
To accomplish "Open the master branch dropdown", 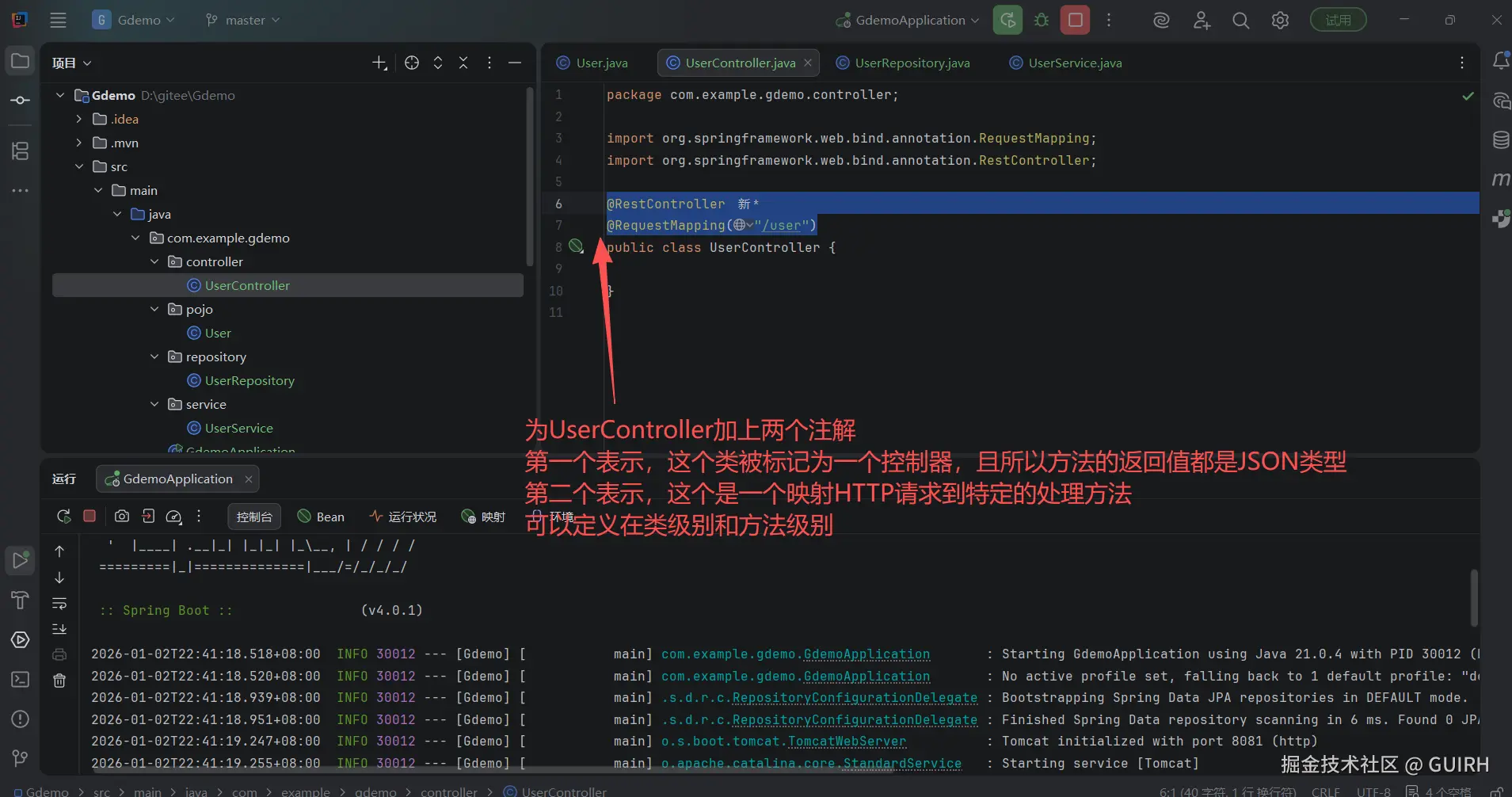I will pos(242,20).
